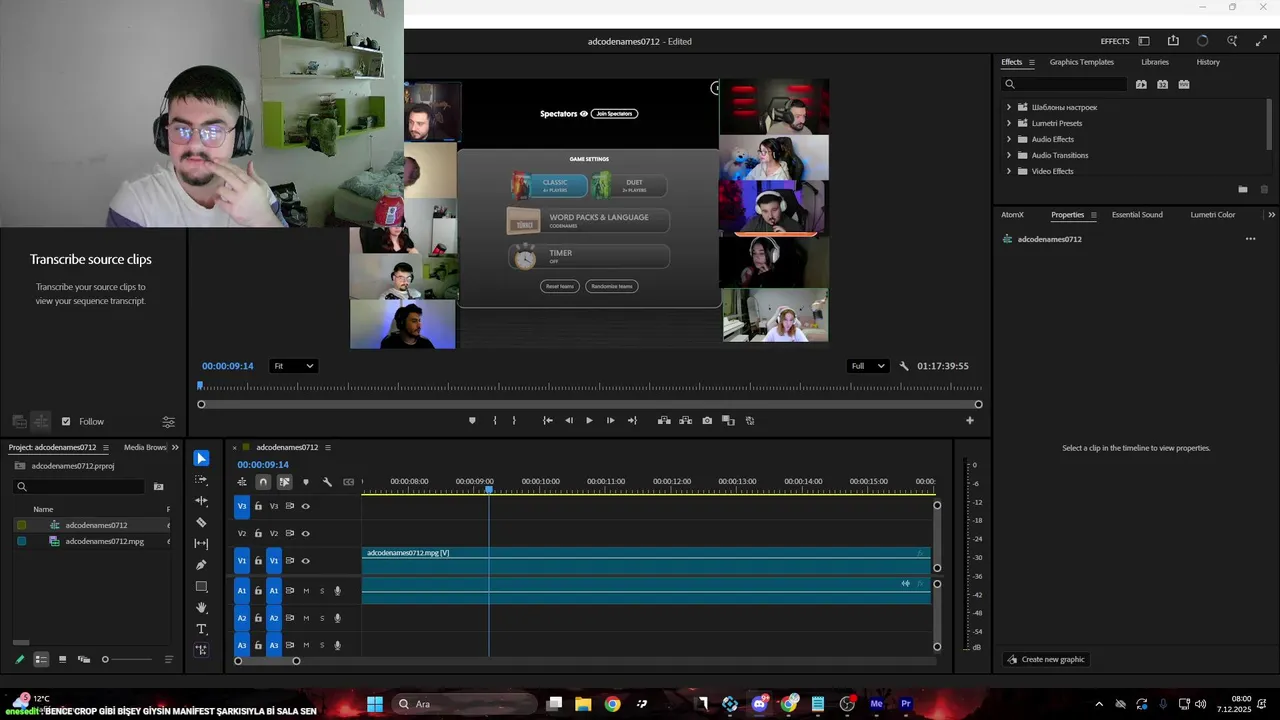Open the Full playback resolution dropdown
The image size is (1280, 720).
(867, 366)
